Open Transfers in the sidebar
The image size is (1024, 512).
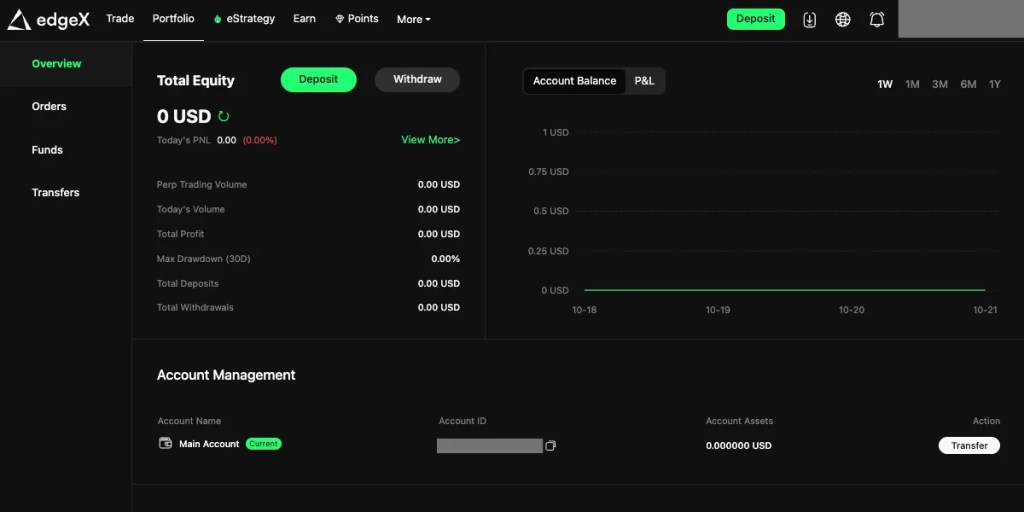[x=56, y=193]
